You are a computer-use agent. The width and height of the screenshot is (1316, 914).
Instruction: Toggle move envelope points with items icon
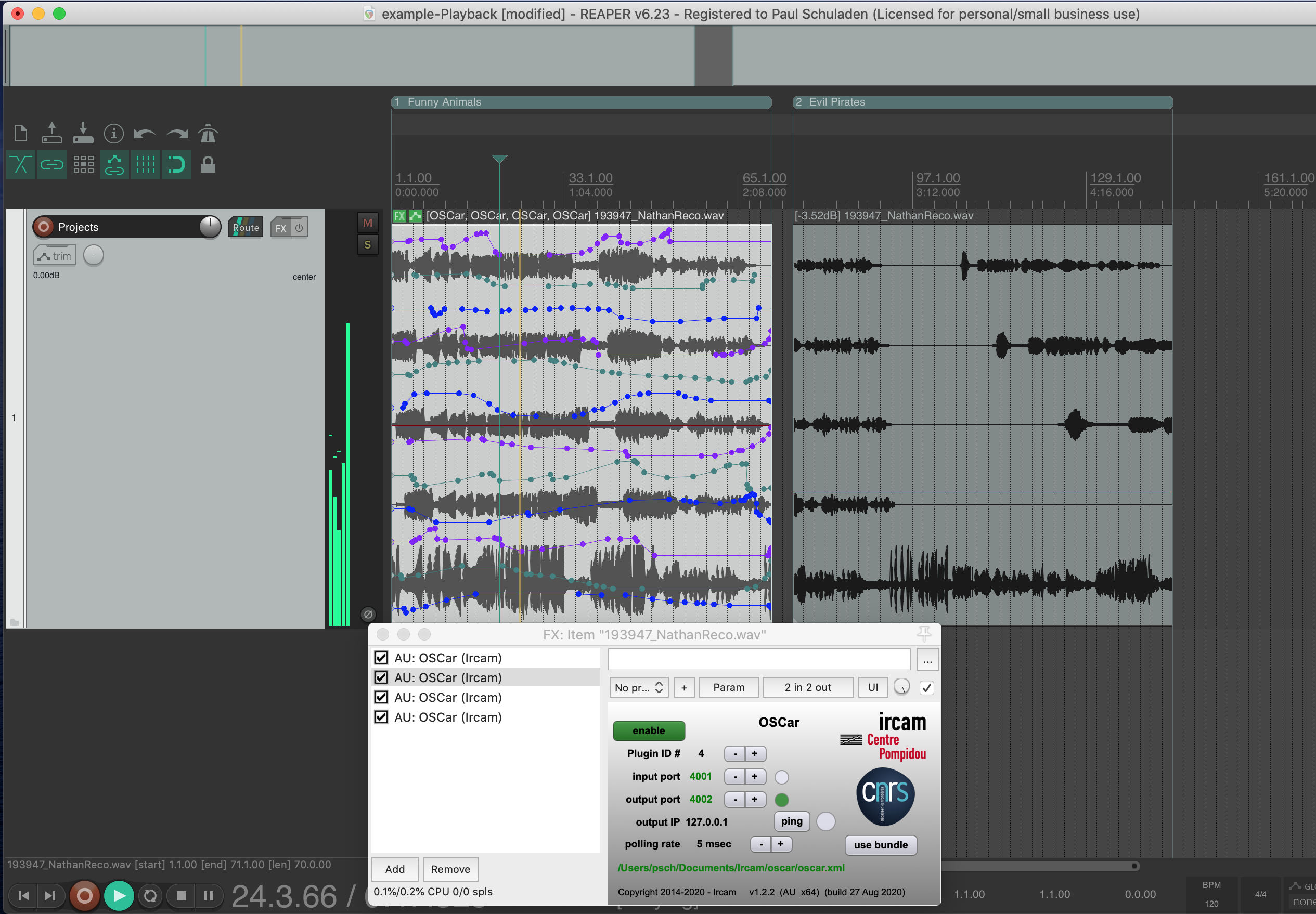(114, 165)
